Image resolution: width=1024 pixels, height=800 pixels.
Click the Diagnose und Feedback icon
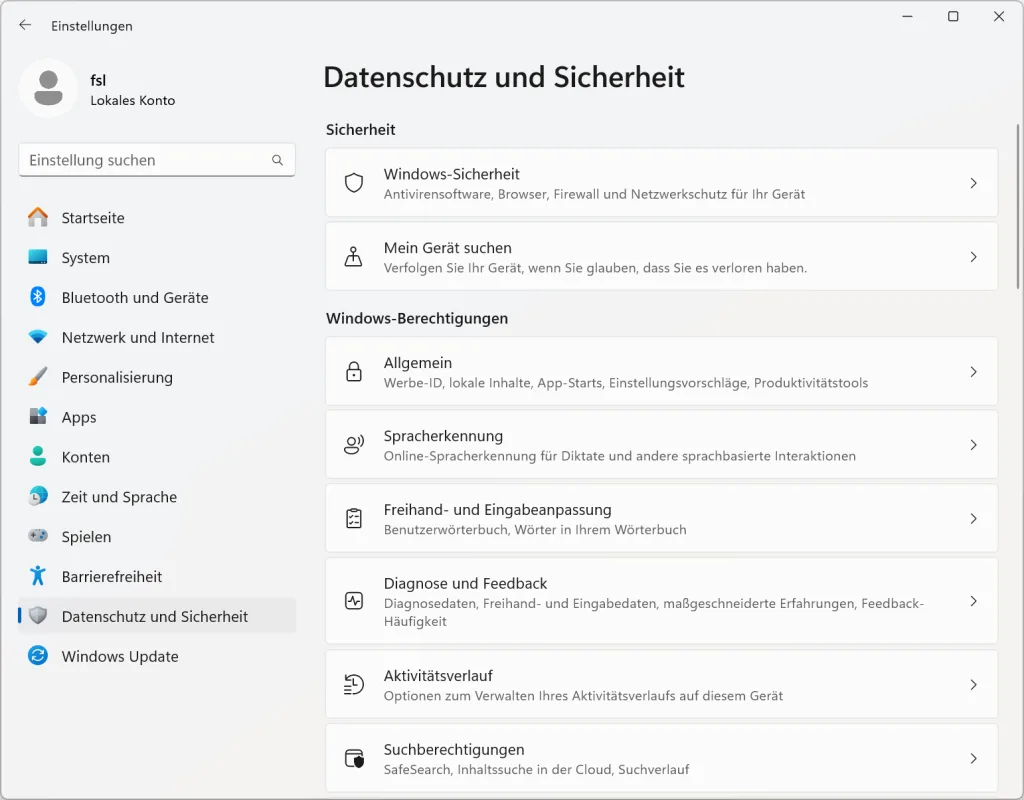pyautogui.click(x=353, y=601)
